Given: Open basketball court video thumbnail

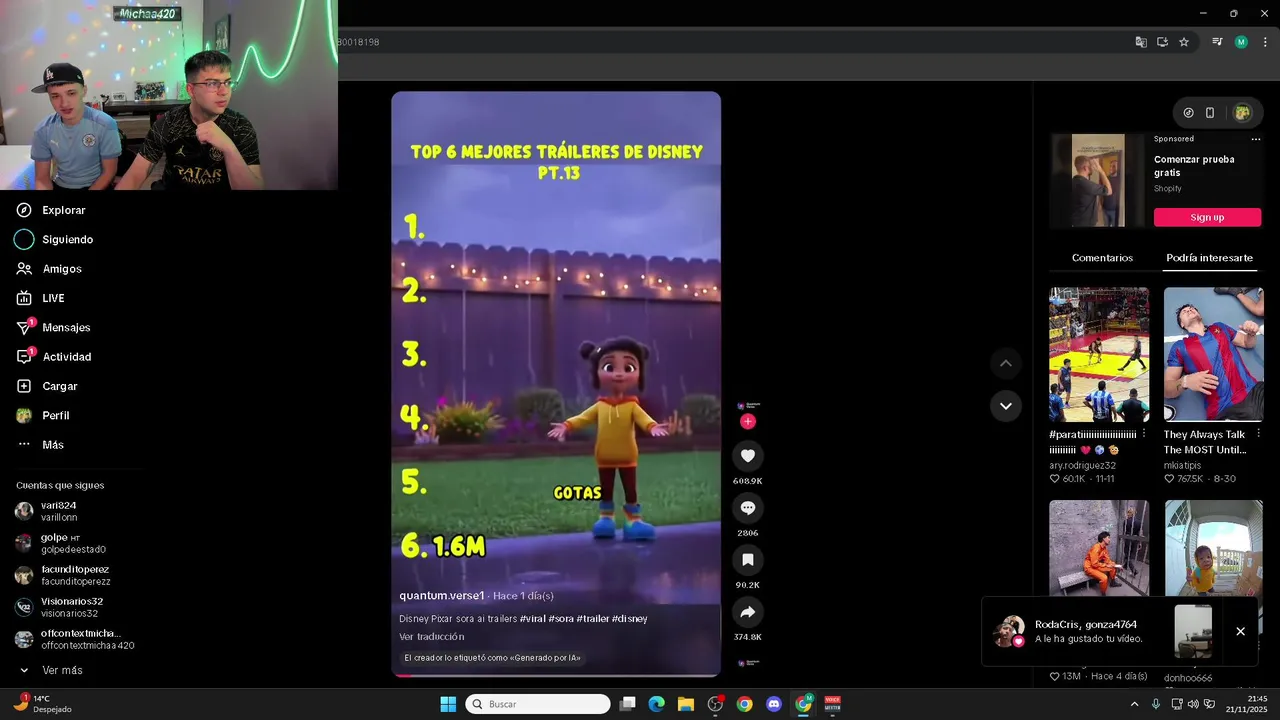Looking at the screenshot, I should point(1099,354).
